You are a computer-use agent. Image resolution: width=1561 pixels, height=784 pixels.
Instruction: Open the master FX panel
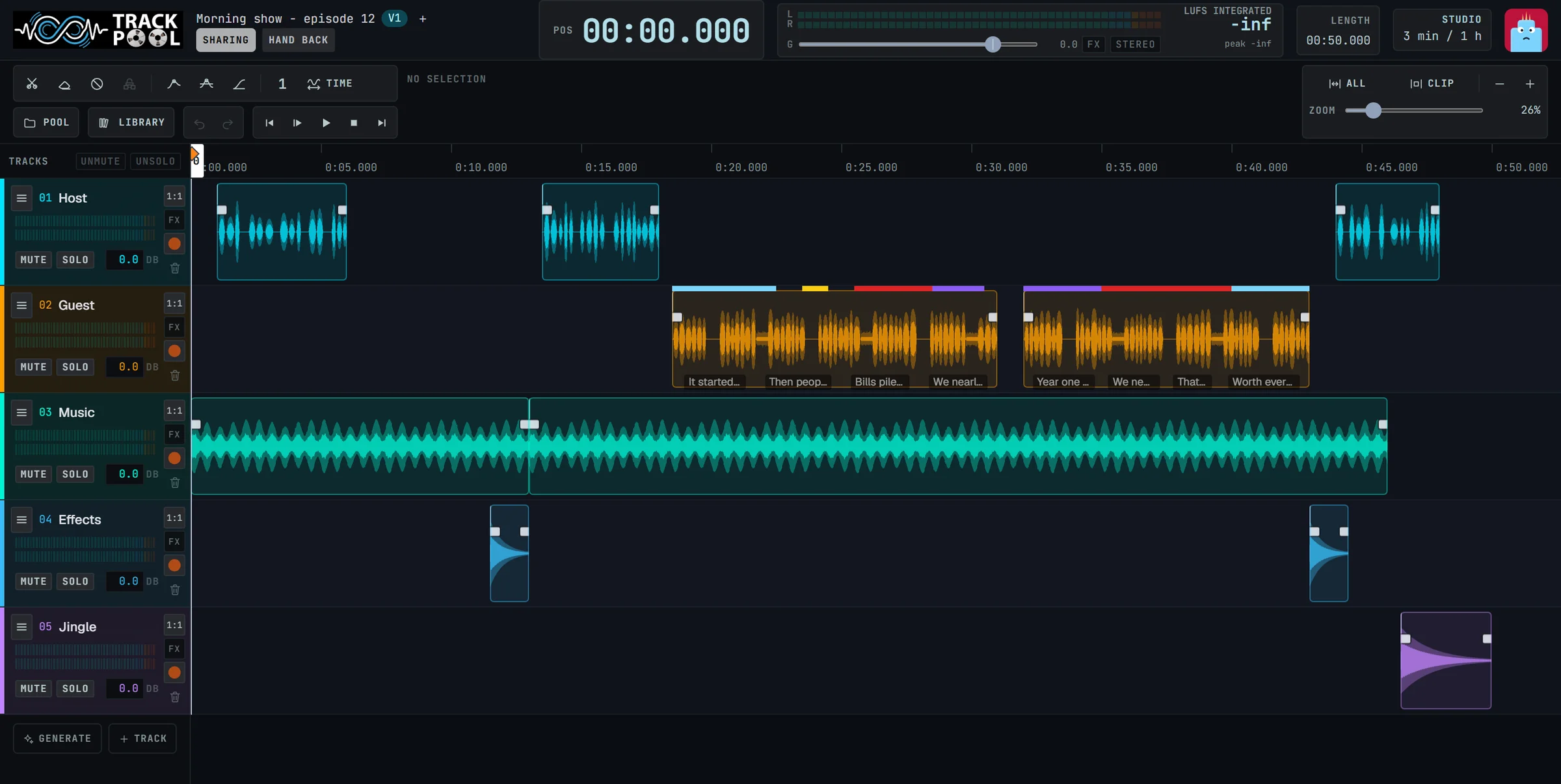pos(1093,45)
